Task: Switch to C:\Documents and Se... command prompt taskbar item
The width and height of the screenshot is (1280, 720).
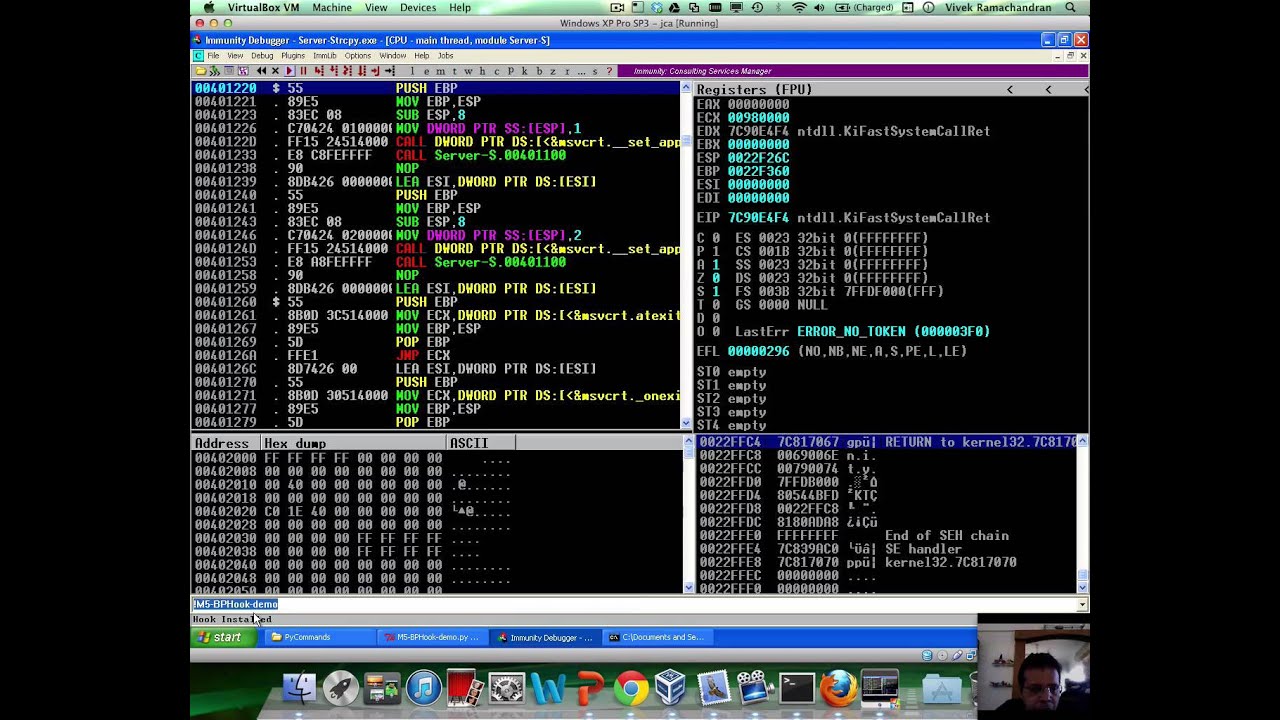Action: [x=658, y=637]
